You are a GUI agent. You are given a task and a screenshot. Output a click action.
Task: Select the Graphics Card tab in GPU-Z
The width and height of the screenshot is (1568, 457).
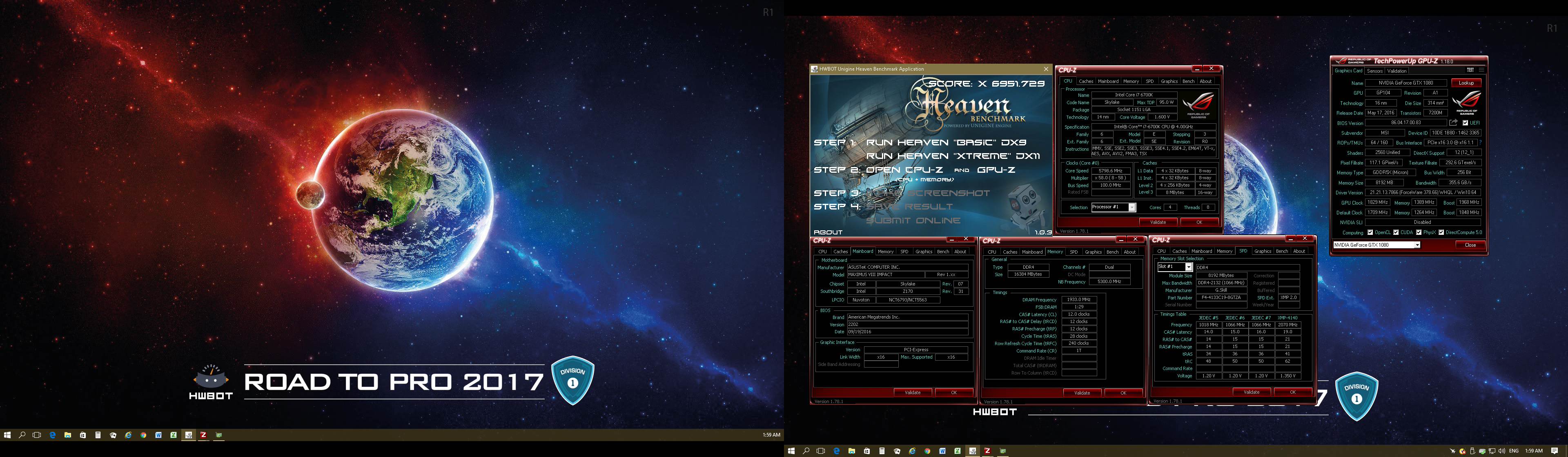point(1349,71)
